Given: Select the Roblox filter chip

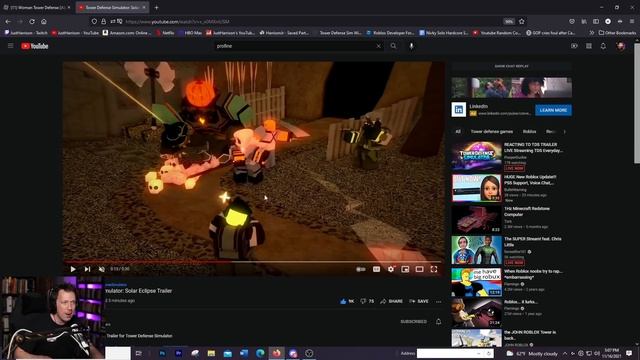Looking at the screenshot, I should coord(529,131).
